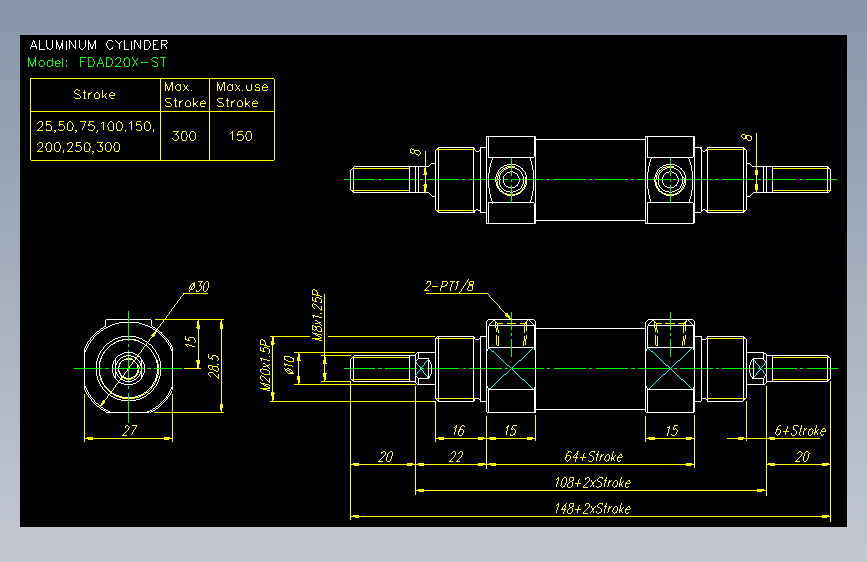This screenshot has width=867, height=562.
Task: Click the 2-PT1/8 port label
Action: (449, 286)
